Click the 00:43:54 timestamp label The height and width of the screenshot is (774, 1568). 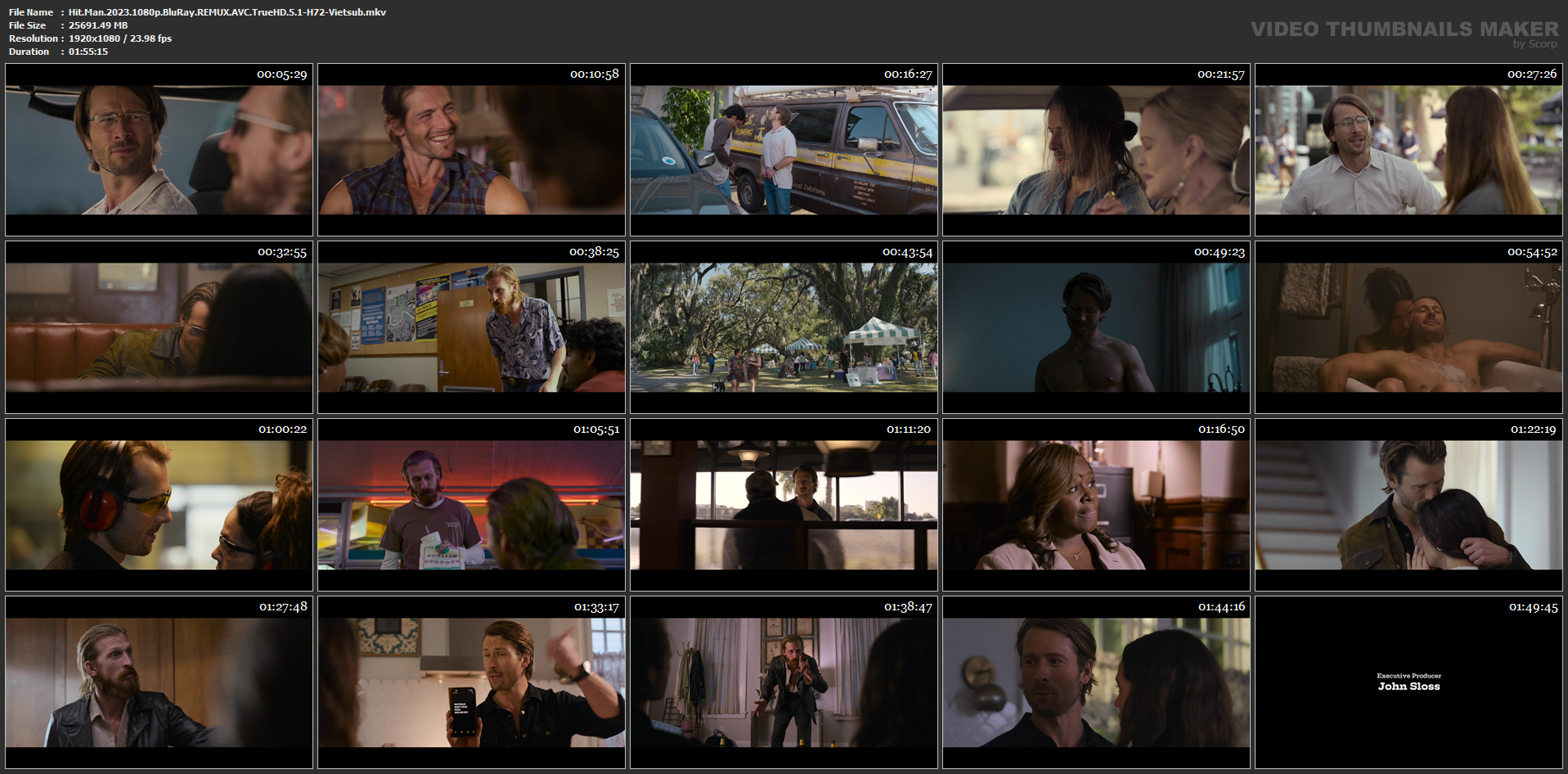[907, 252]
